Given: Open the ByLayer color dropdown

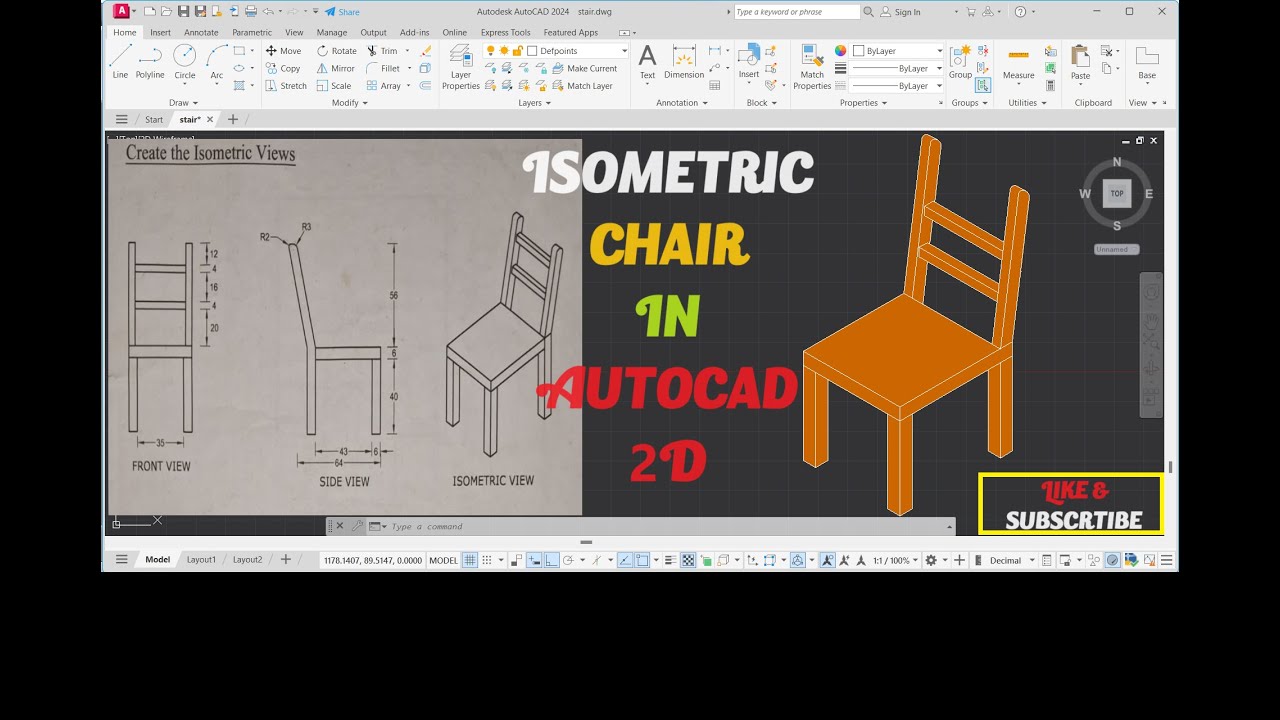Looking at the screenshot, I should pos(939,51).
